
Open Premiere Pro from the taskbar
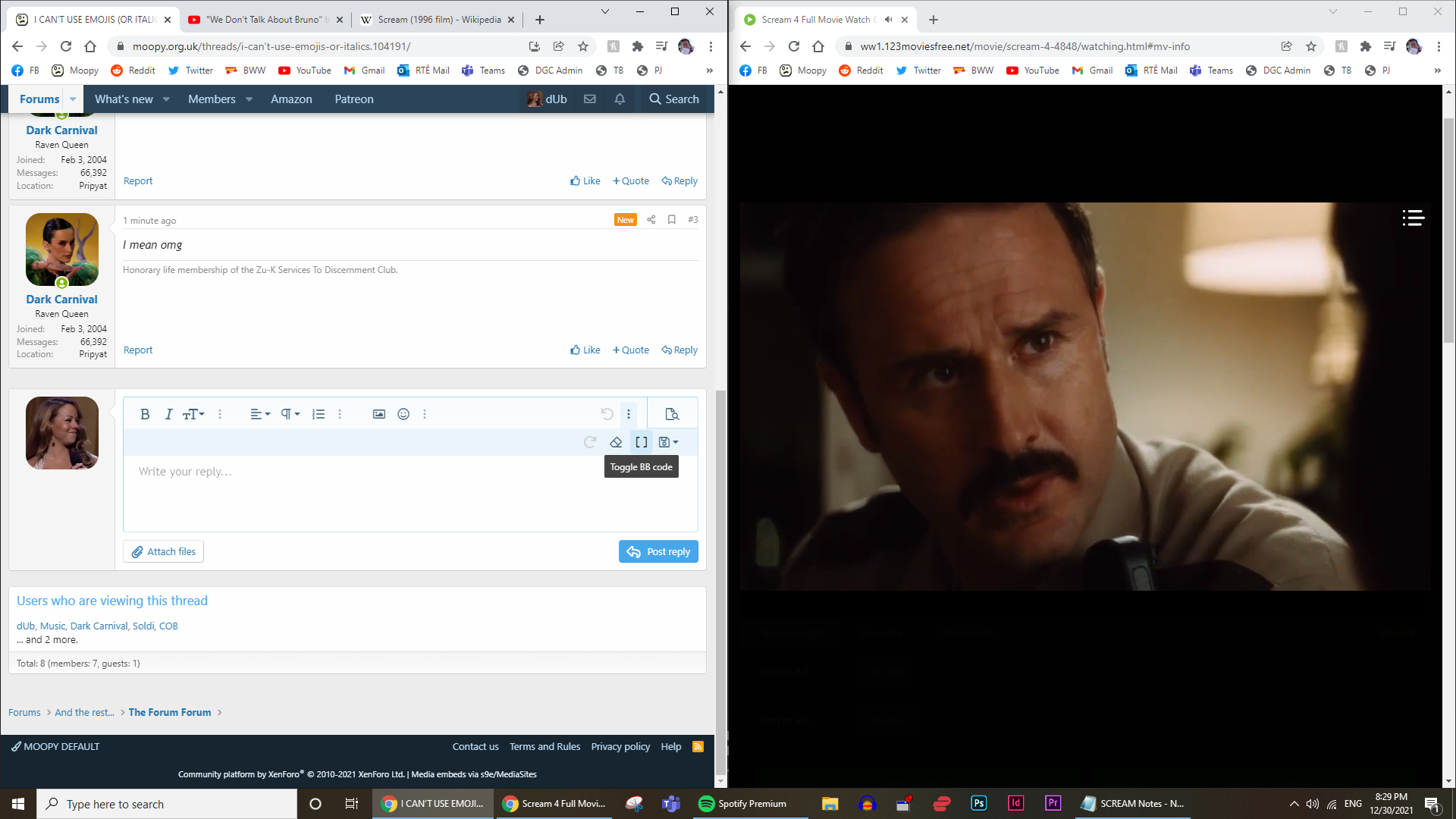1053,804
